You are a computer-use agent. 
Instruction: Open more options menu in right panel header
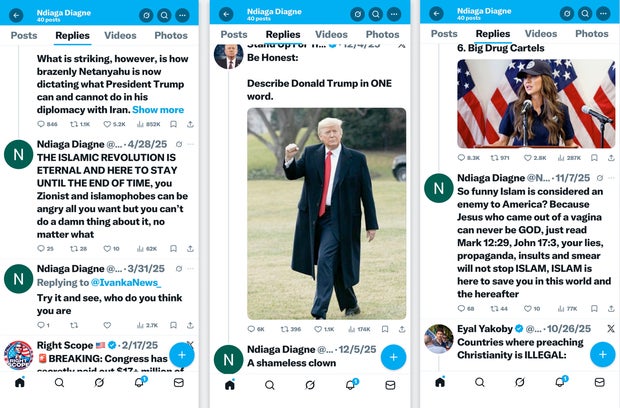click(603, 13)
